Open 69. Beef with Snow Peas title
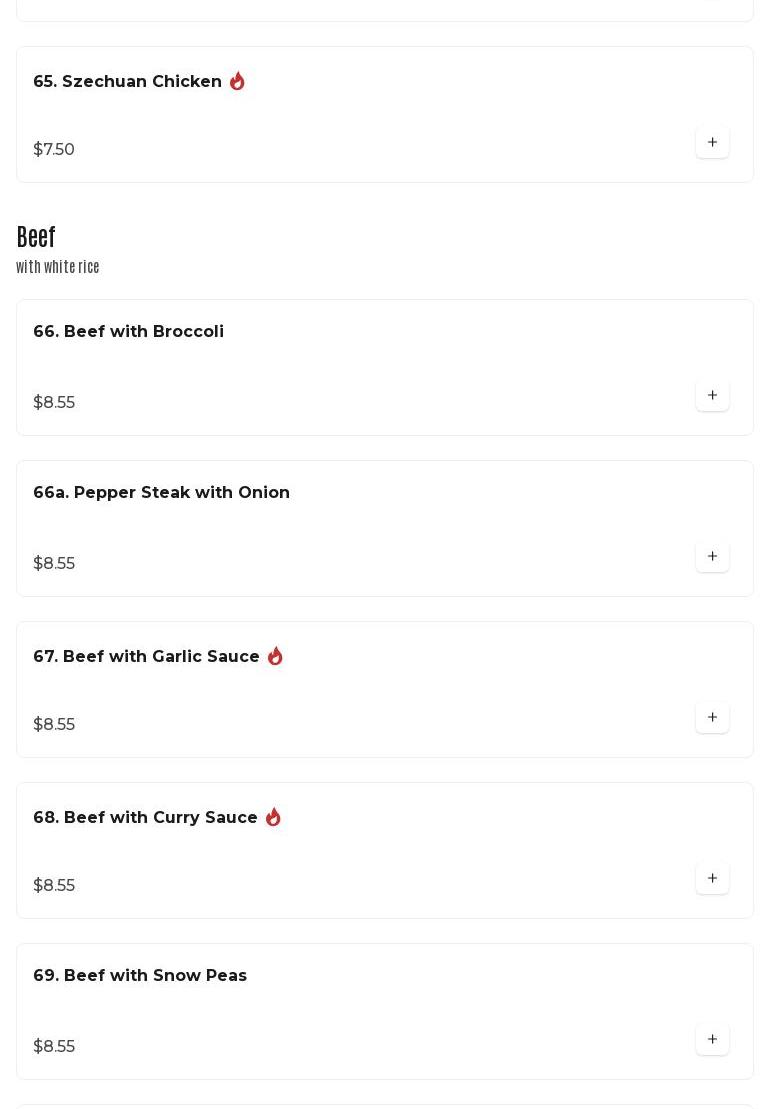The width and height of the screenshot is (770, 1109). (140, 975)
